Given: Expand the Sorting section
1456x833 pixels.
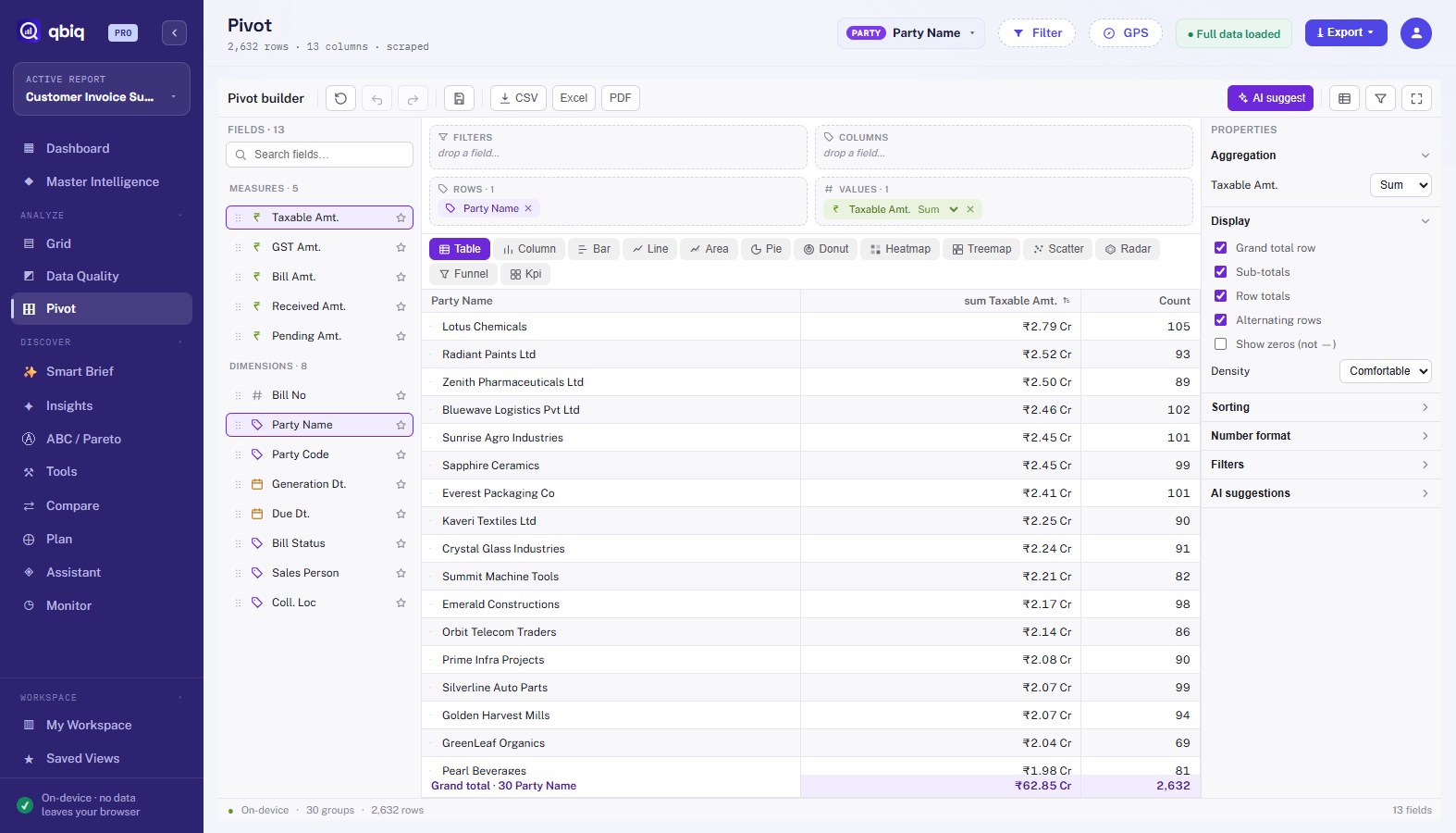Looking at the screenshot, I should click(1320, 407).
